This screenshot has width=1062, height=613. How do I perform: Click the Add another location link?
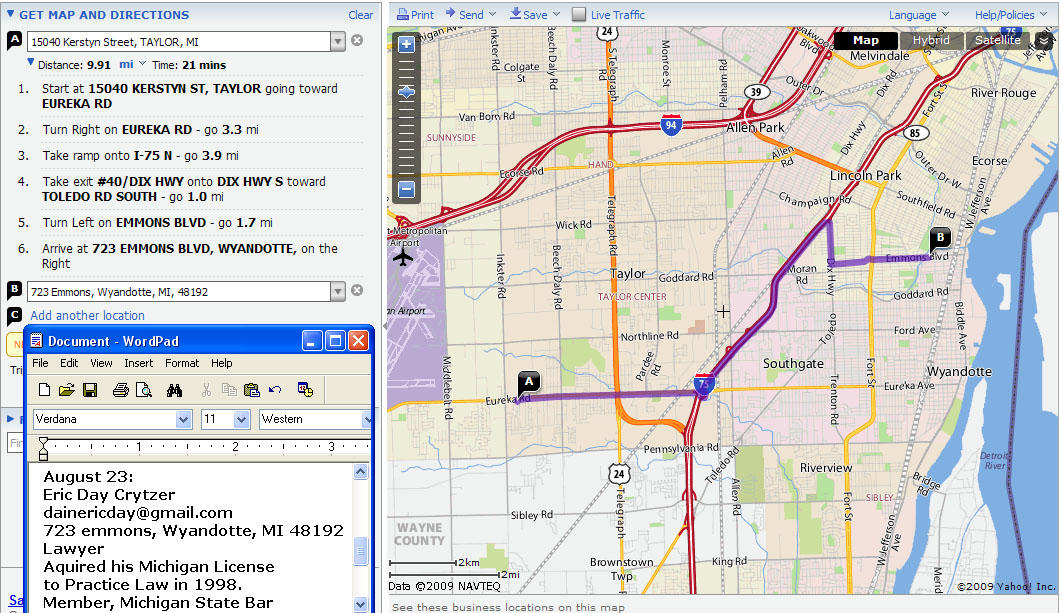point(87,315)
